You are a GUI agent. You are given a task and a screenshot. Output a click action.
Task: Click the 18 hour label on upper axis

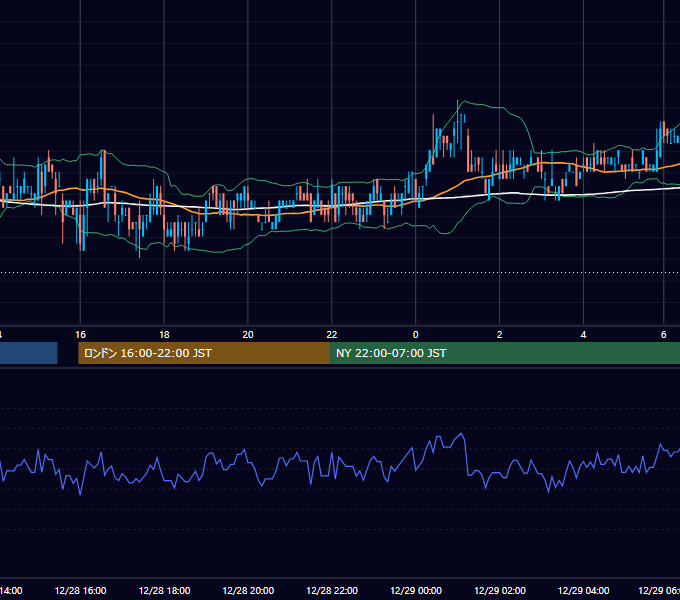tap(164, 335)
